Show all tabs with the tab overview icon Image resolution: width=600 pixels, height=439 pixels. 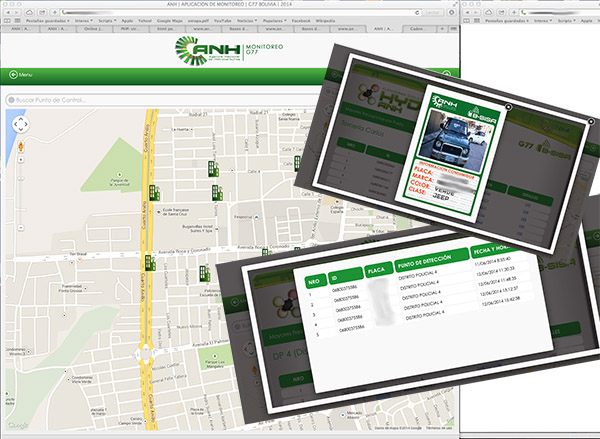click(x=453, y=29)
